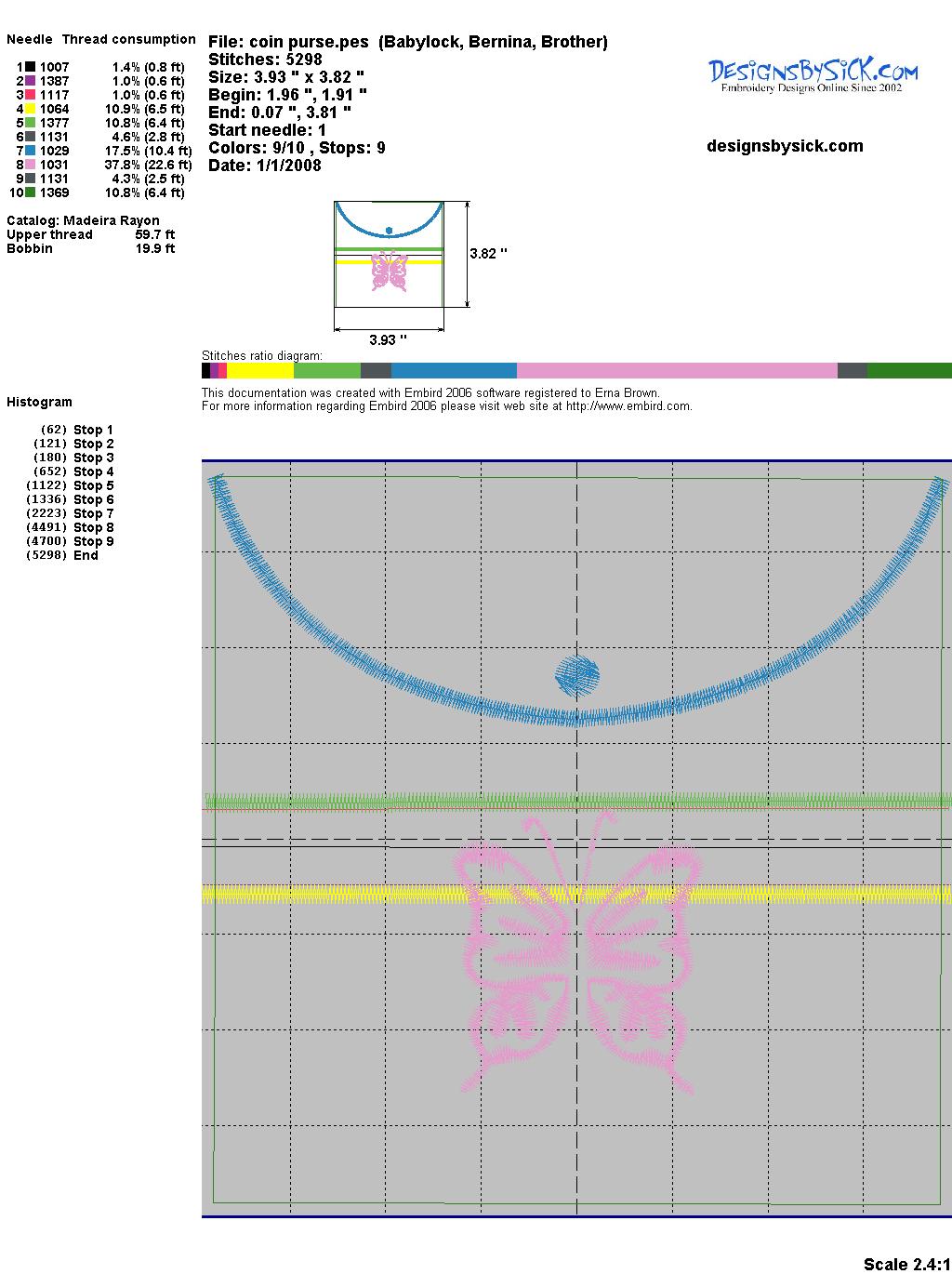Click the blue segment in stitches ratio bar
Image resolution: width=952 pixels, height=1274 pixels.
(453, 371)
